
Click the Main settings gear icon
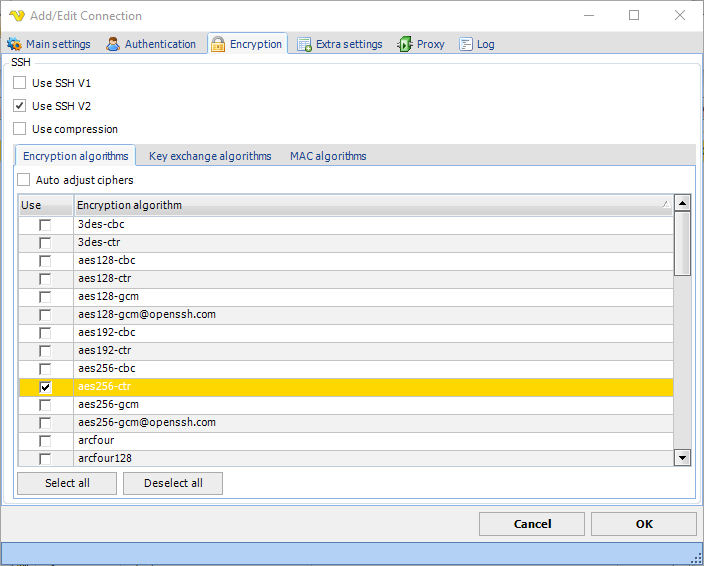click(14, 44)
